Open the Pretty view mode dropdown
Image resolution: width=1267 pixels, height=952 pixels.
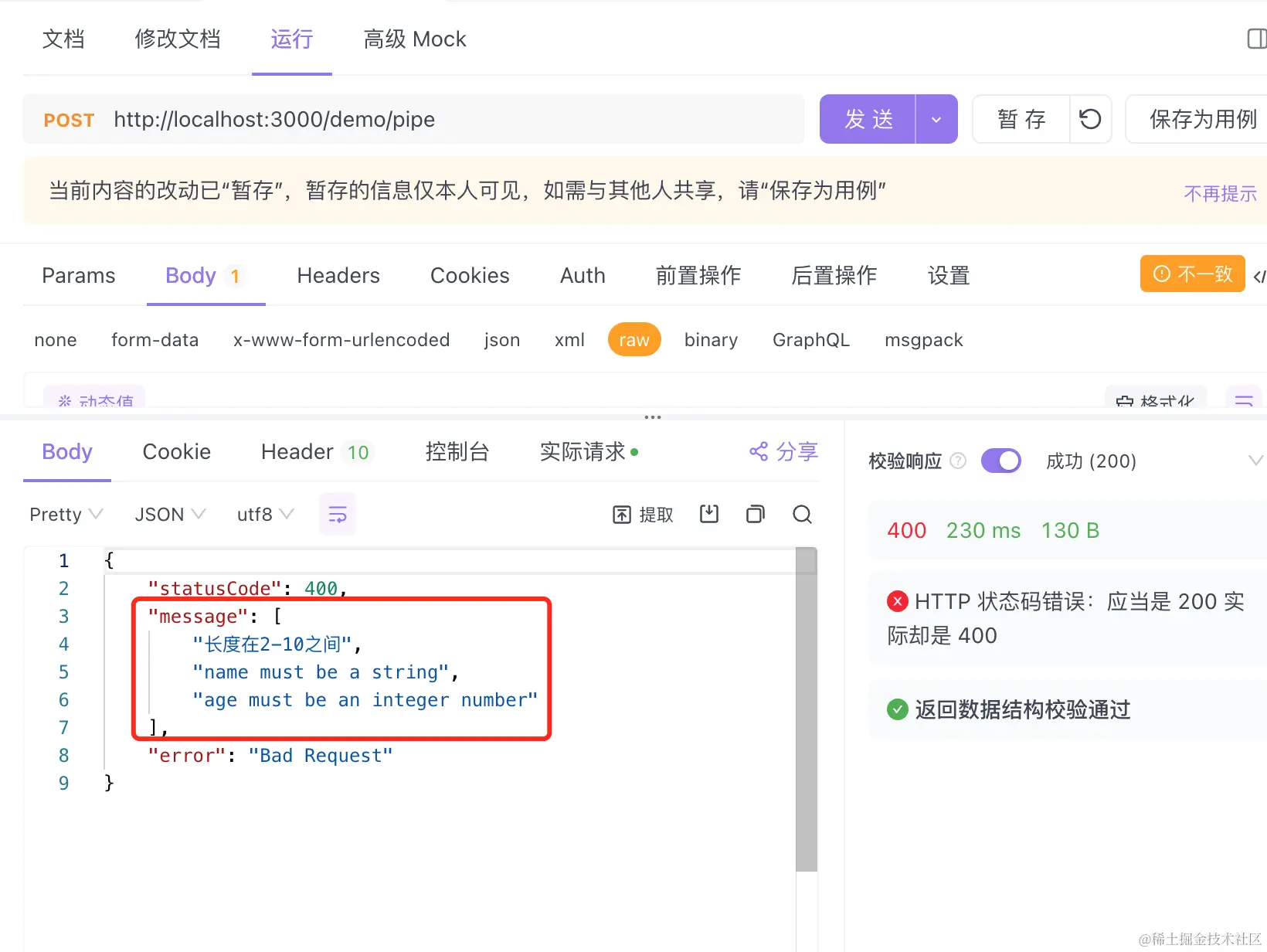point(66,515)
